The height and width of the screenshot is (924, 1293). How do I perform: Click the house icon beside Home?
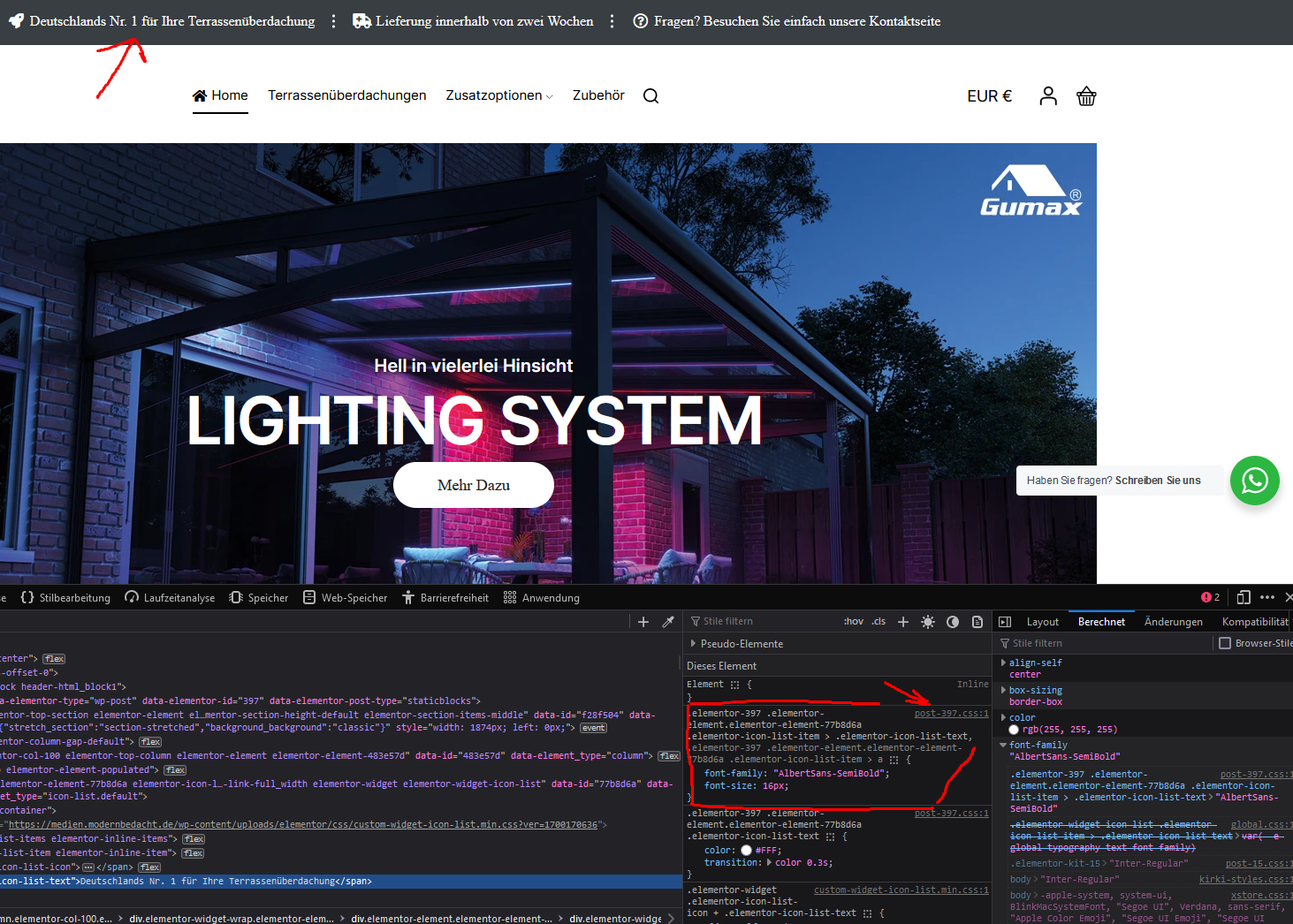click(x=200, y=95)
